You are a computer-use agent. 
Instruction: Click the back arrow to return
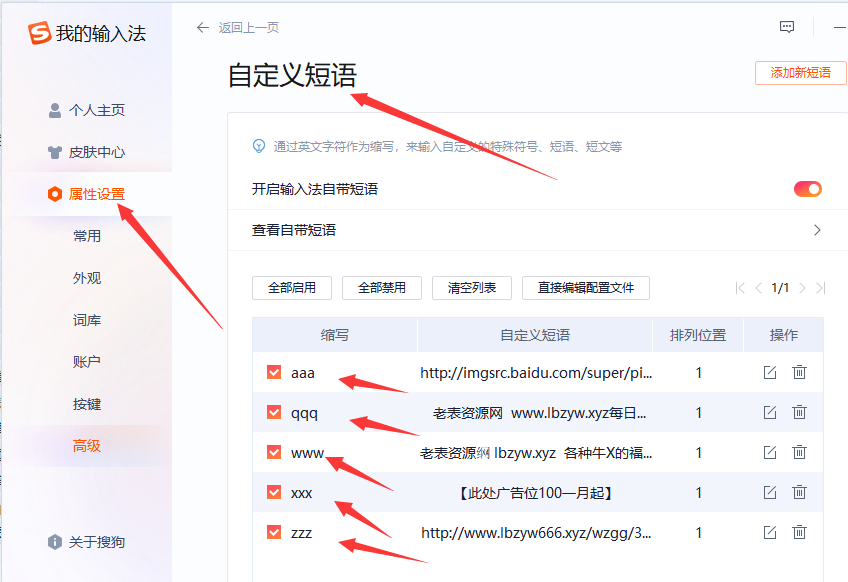[204, 27]
